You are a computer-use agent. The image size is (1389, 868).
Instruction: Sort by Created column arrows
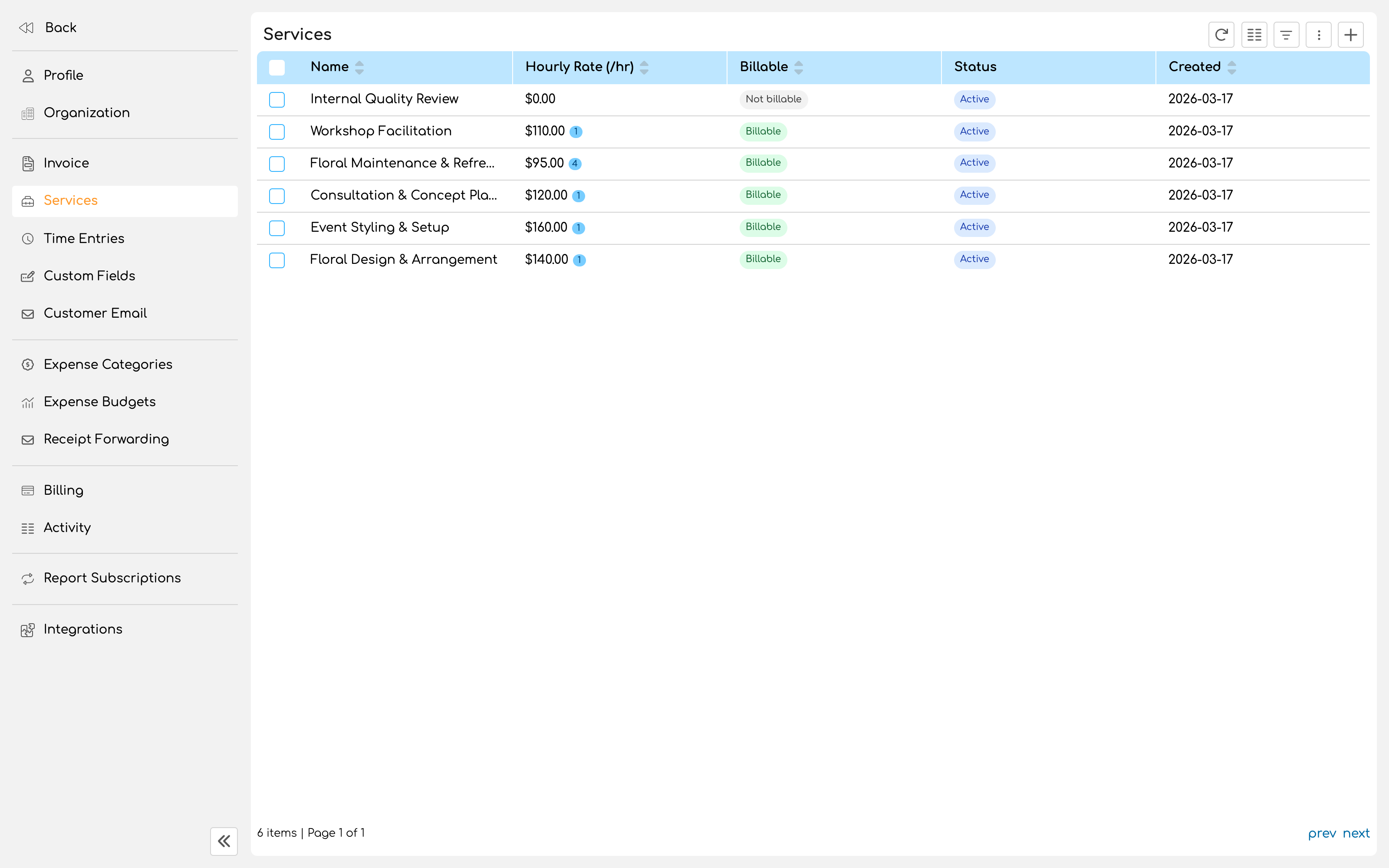point(1232,67)
